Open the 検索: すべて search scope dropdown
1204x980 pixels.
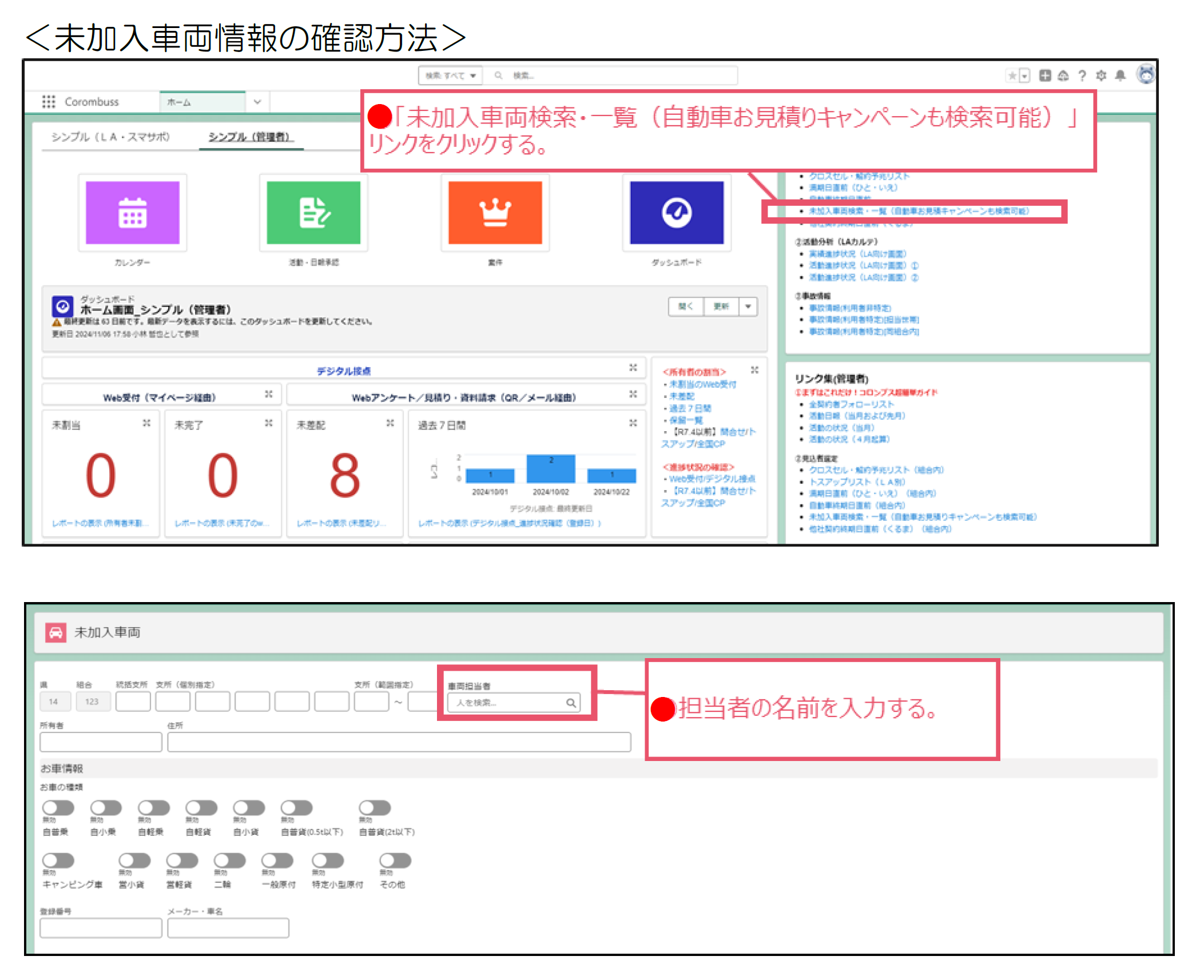pyautogui.click(x=450, y=75)
